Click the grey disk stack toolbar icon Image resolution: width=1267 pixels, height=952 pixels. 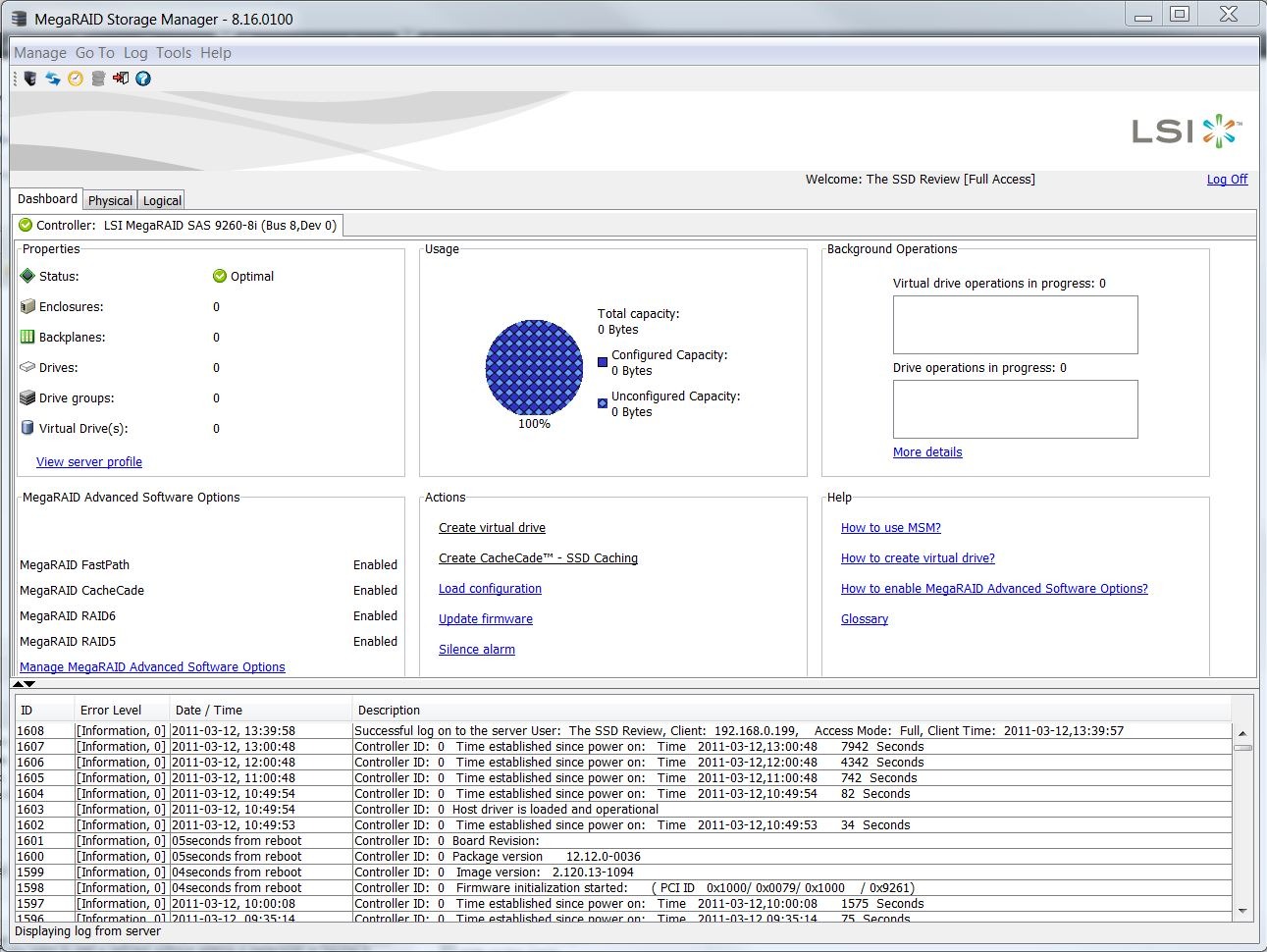98,79
